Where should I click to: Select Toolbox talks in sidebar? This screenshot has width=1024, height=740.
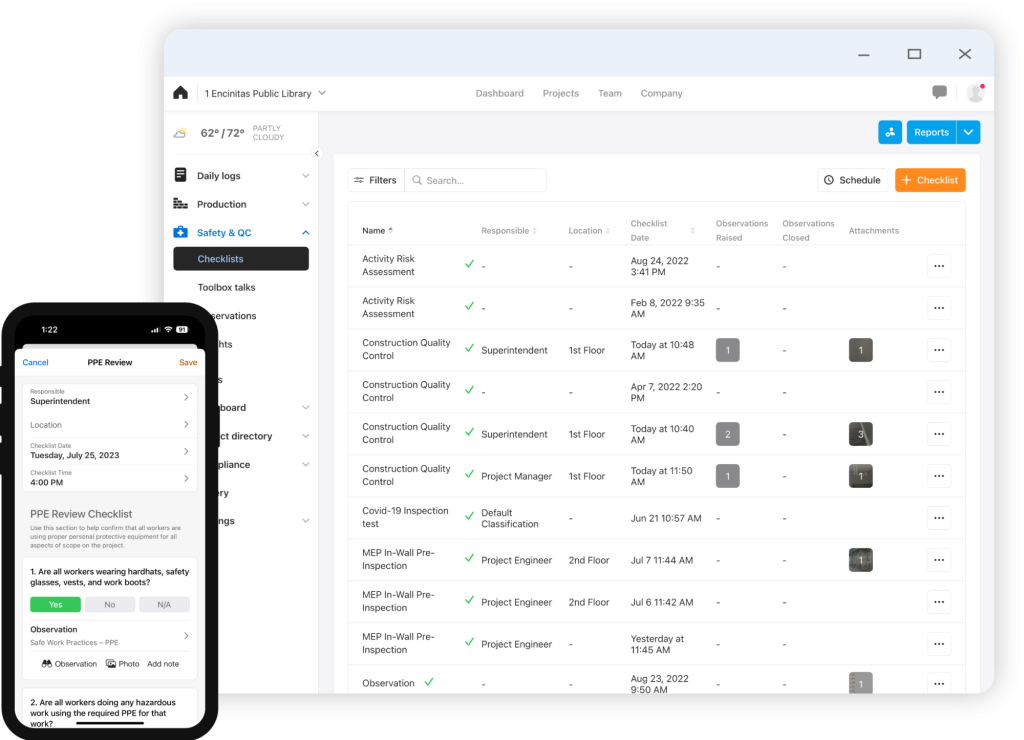click(x=226, y=288)
